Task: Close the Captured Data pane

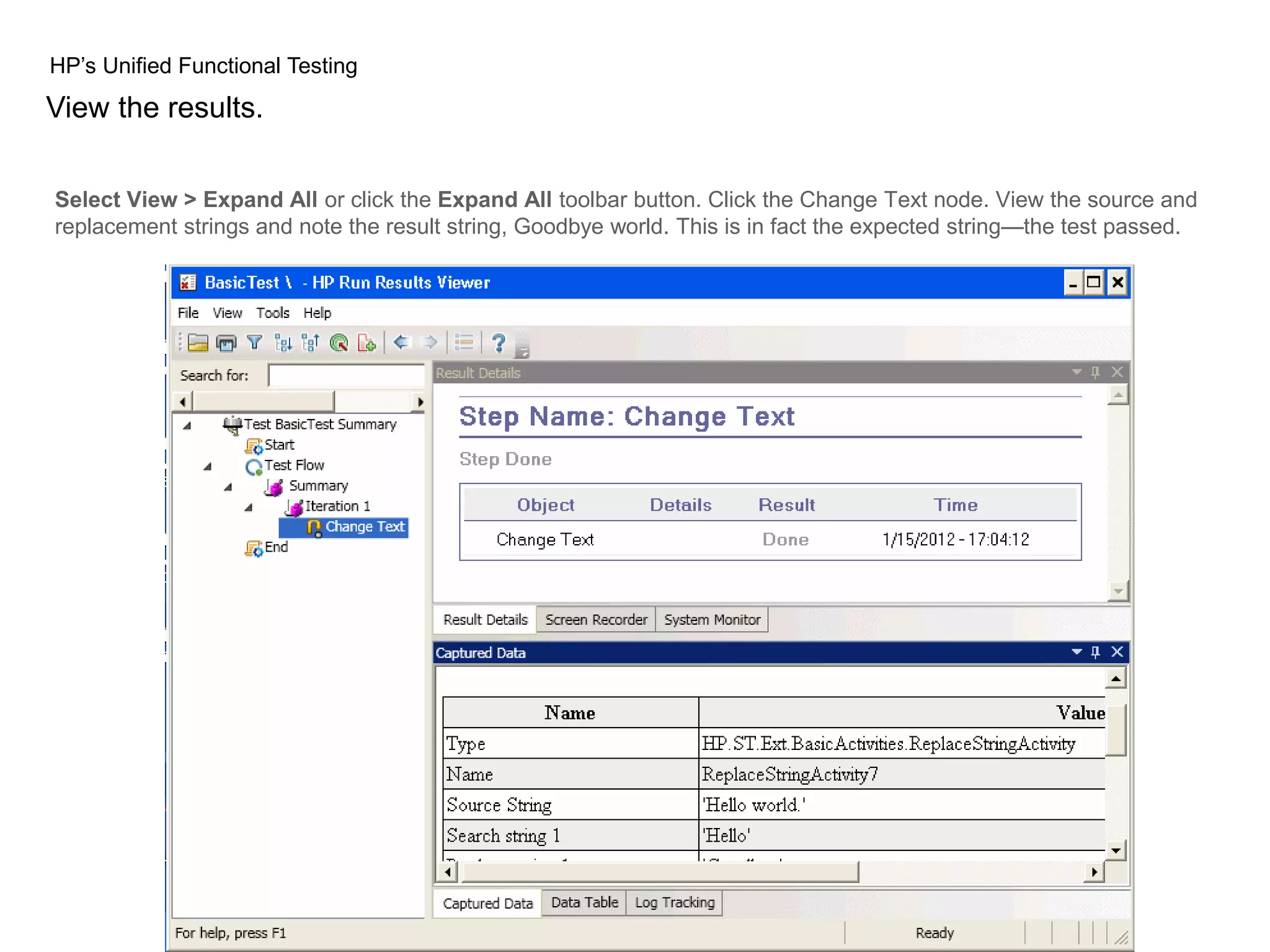Action: 1117,651
